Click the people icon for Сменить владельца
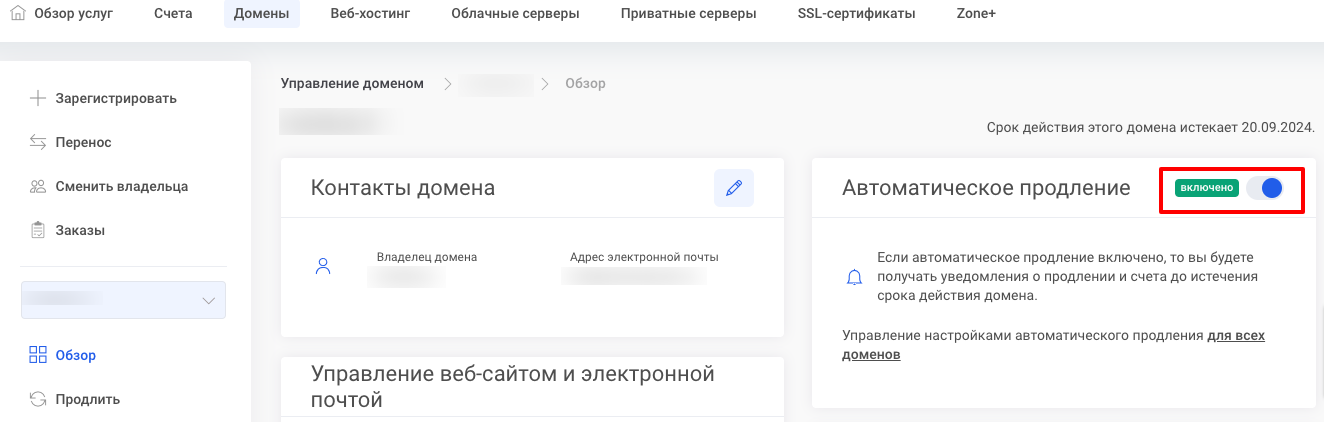Screen dimensions: 1324x422 click(38, 186)
